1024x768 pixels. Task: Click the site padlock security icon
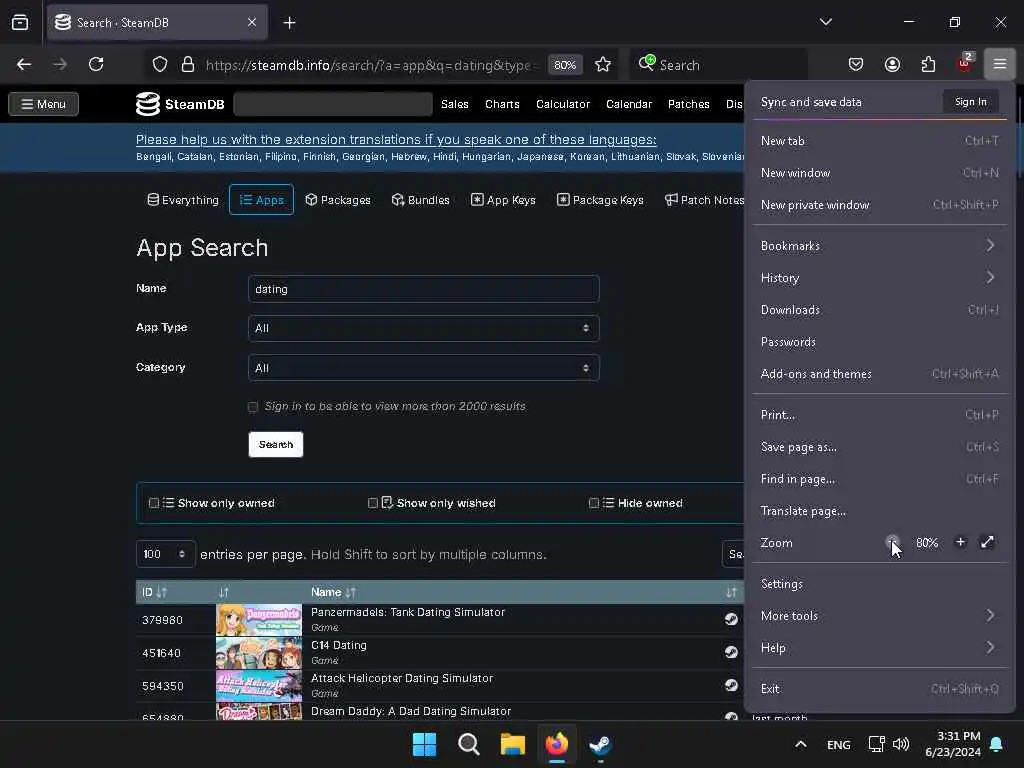coord(187,65)
